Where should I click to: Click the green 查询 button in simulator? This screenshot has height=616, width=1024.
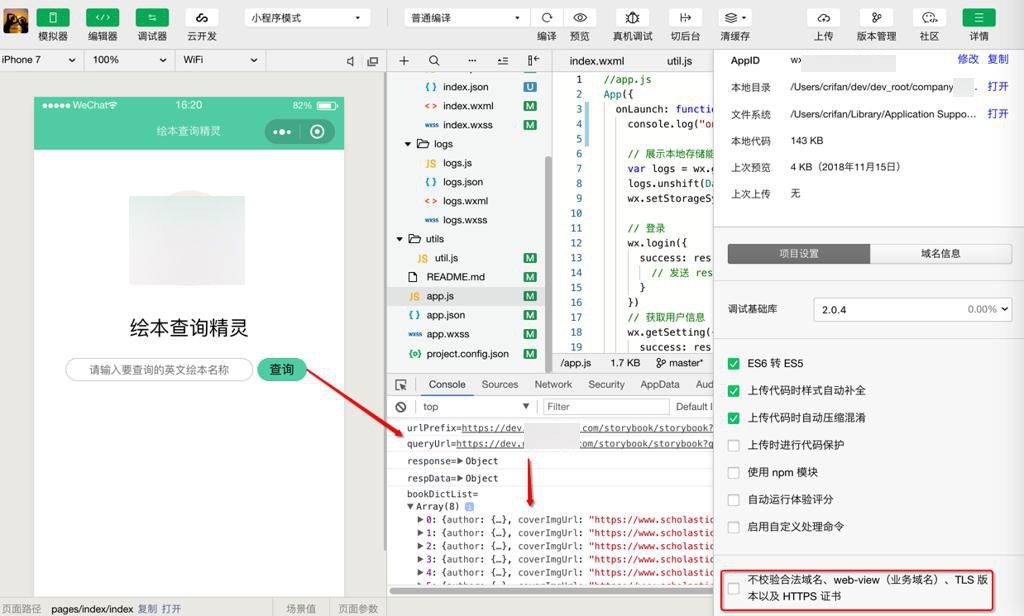[281, 370]
